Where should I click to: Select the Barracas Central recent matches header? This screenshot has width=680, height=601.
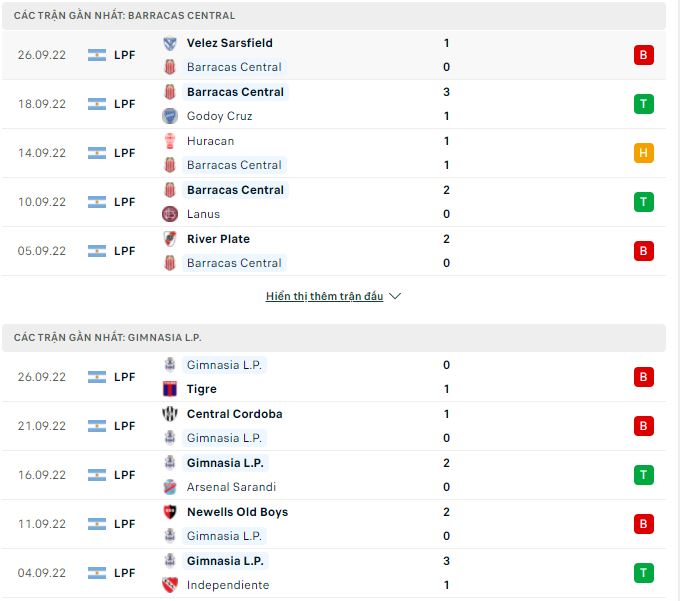pos(125,16)
